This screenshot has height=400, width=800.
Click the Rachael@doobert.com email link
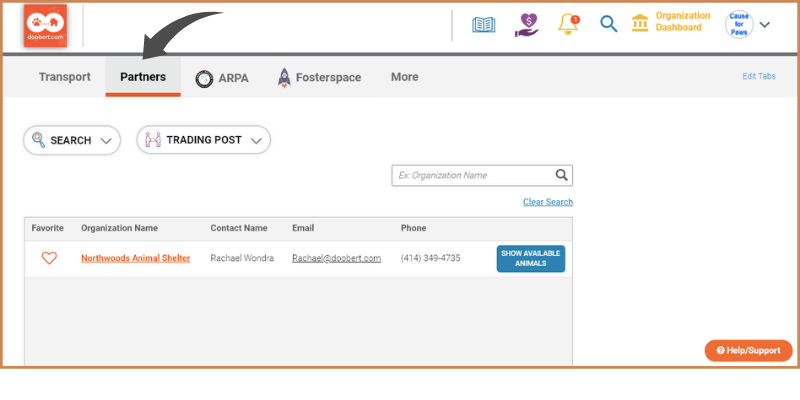[x=337, y=259]
